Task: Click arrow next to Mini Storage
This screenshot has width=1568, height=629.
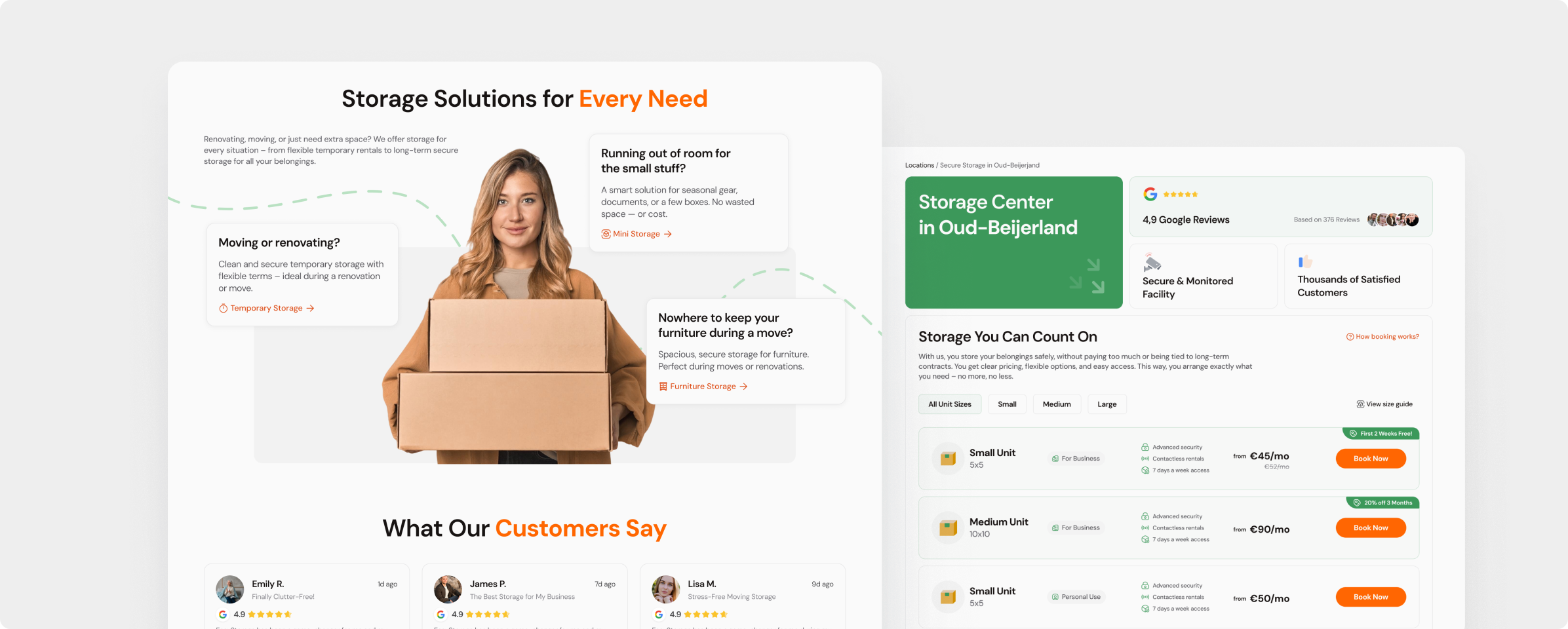Action: pyautogui.click(x=668, y=234)
